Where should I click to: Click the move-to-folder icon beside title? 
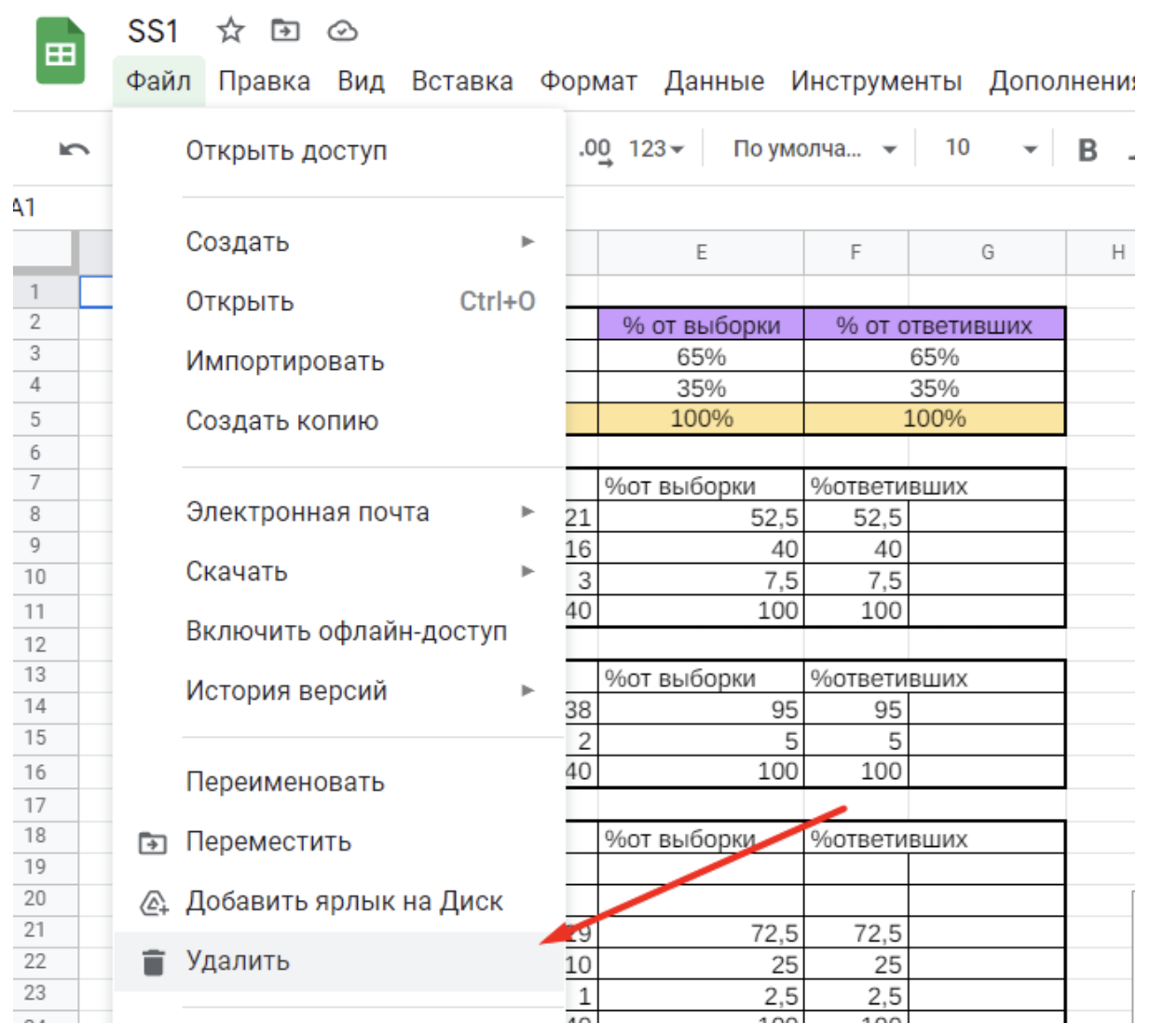pos(285,31)
